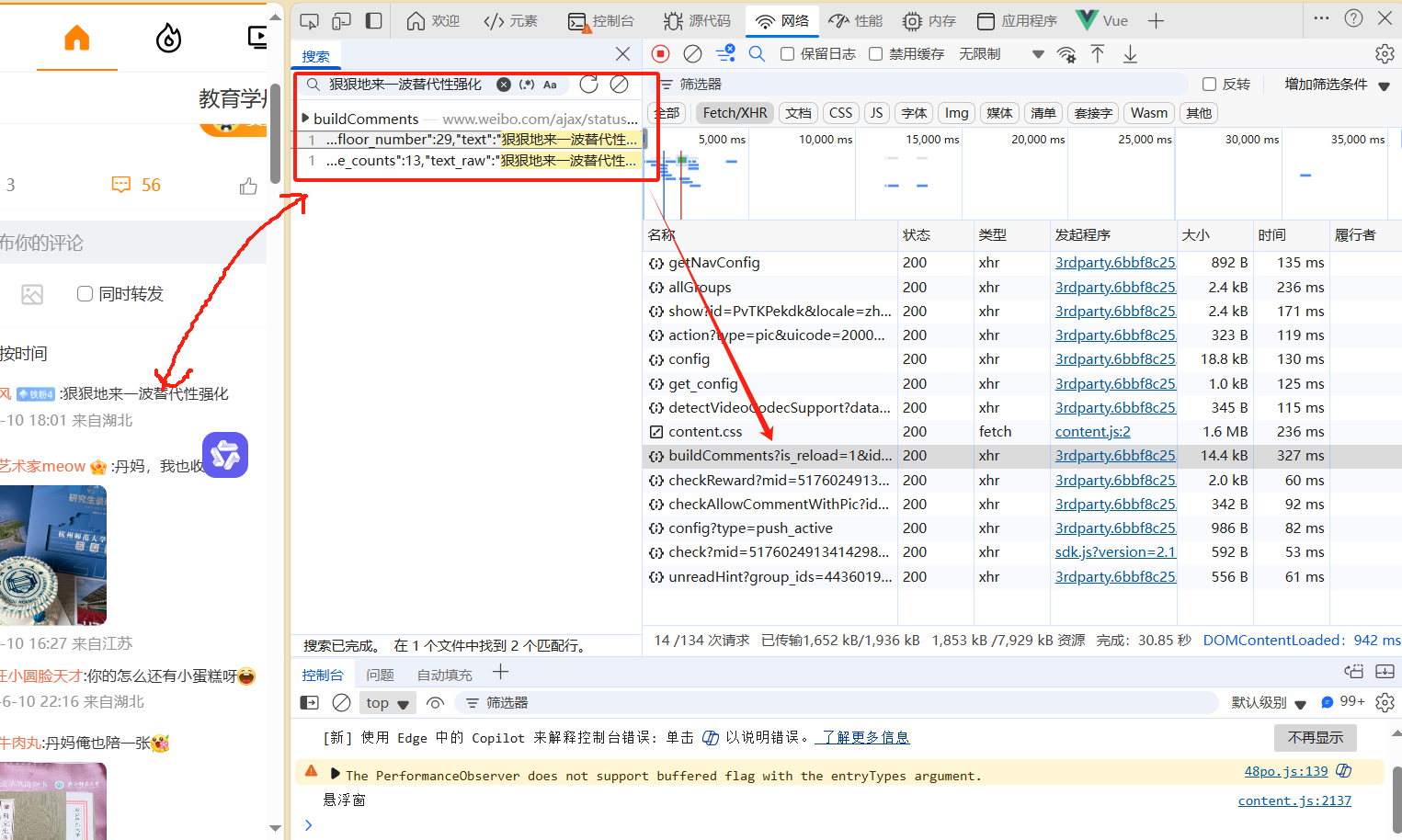Create live expression eye icon

tap(435, 703)
